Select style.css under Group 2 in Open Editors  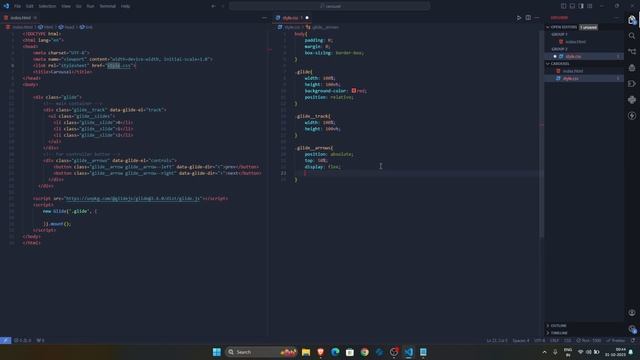pyautogui.click(x=573, y=56)
